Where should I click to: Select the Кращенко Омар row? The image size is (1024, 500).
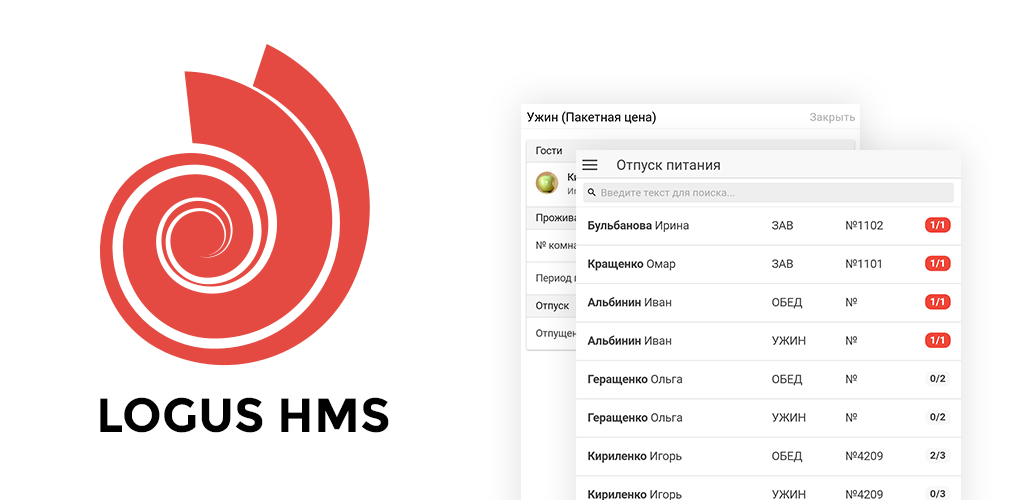768,264
